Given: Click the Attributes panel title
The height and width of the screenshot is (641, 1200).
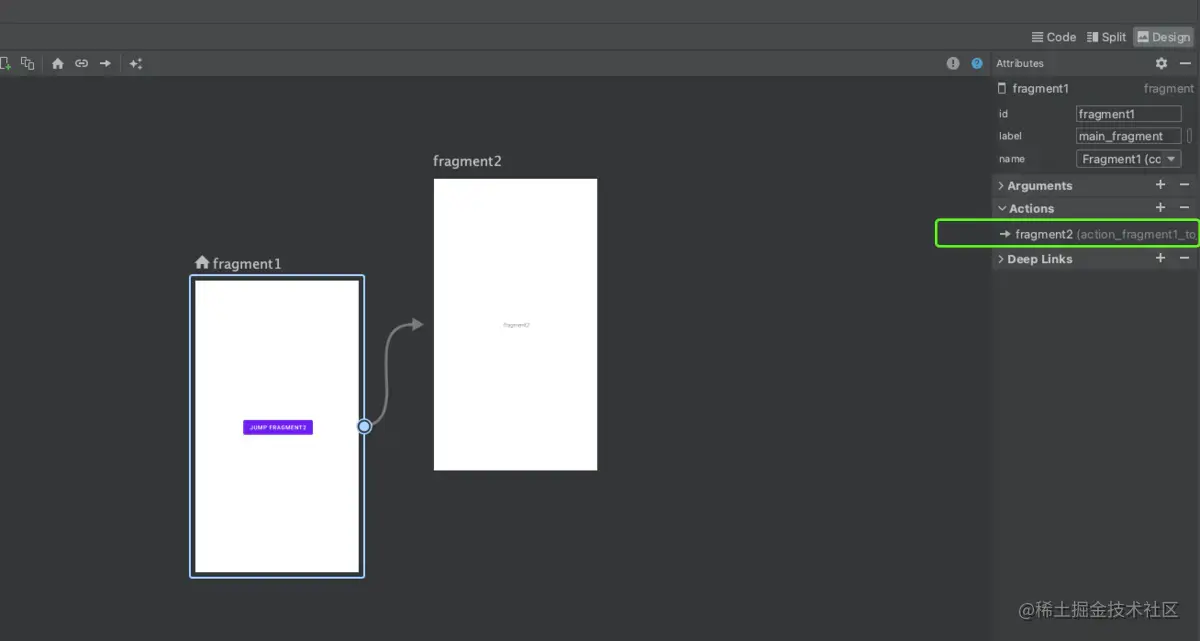Looking at the screenshot, I should 1020,63.
